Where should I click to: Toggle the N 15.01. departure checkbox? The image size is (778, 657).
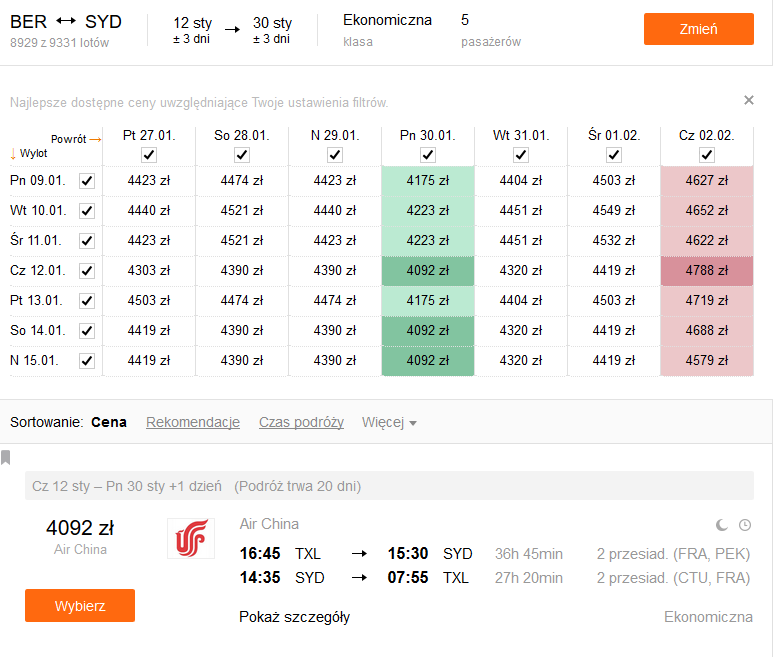(87, 360)
